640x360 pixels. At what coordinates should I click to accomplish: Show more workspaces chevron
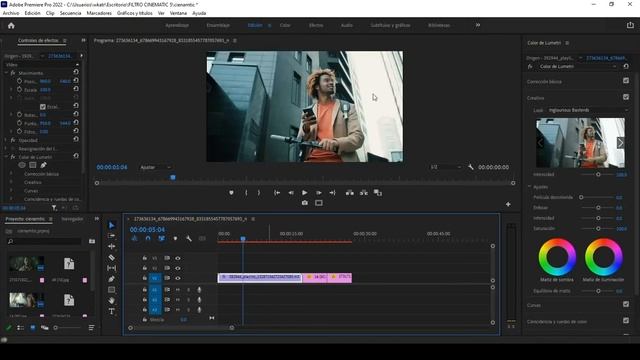[478, 25]
